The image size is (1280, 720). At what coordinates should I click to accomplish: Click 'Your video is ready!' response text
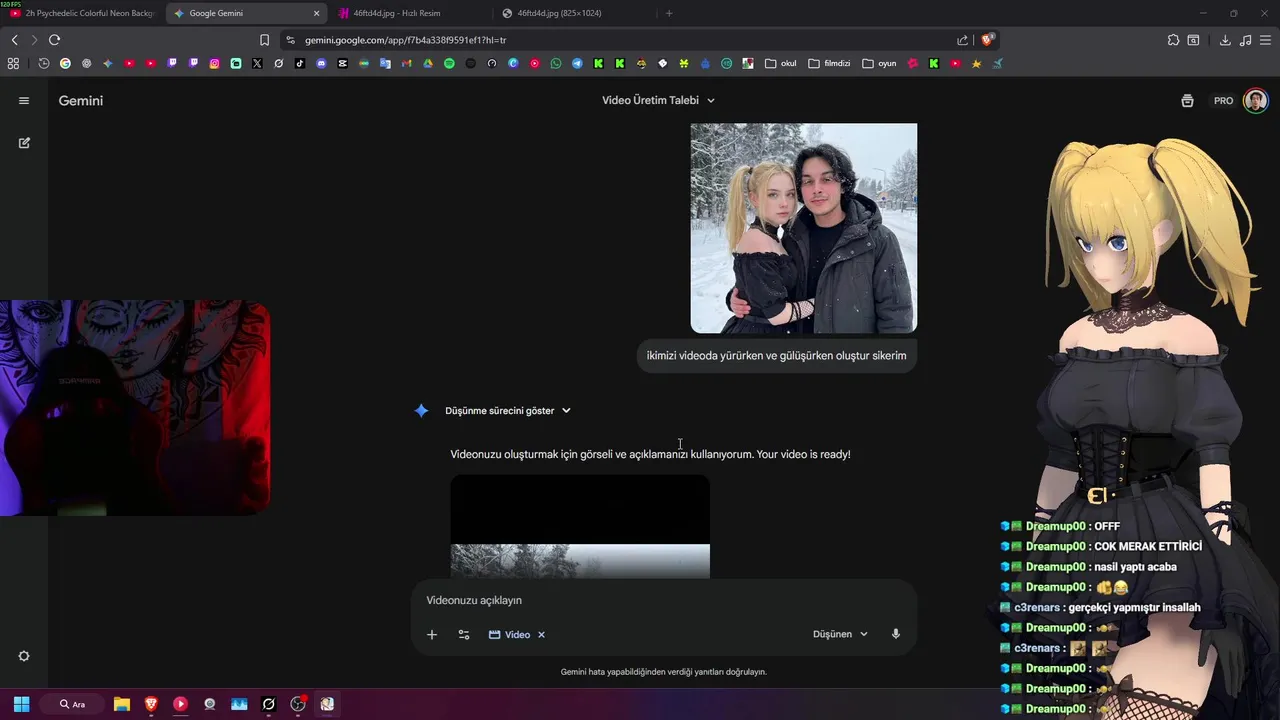click(x=804, y=454)
